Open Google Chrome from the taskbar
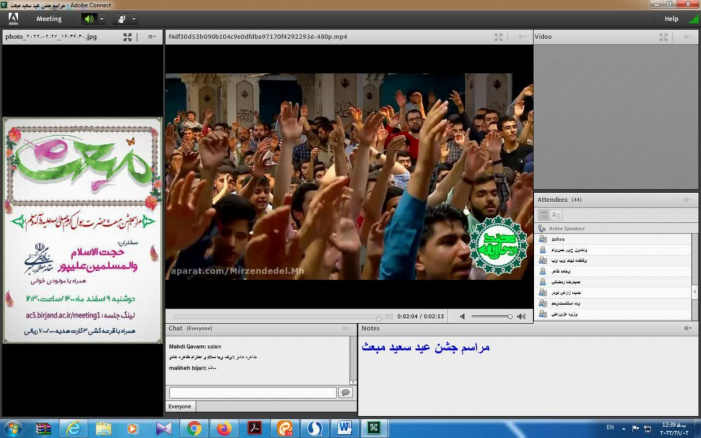Viewport: 701px width, 438px height. pyautogui.click(x=194, y=428)
